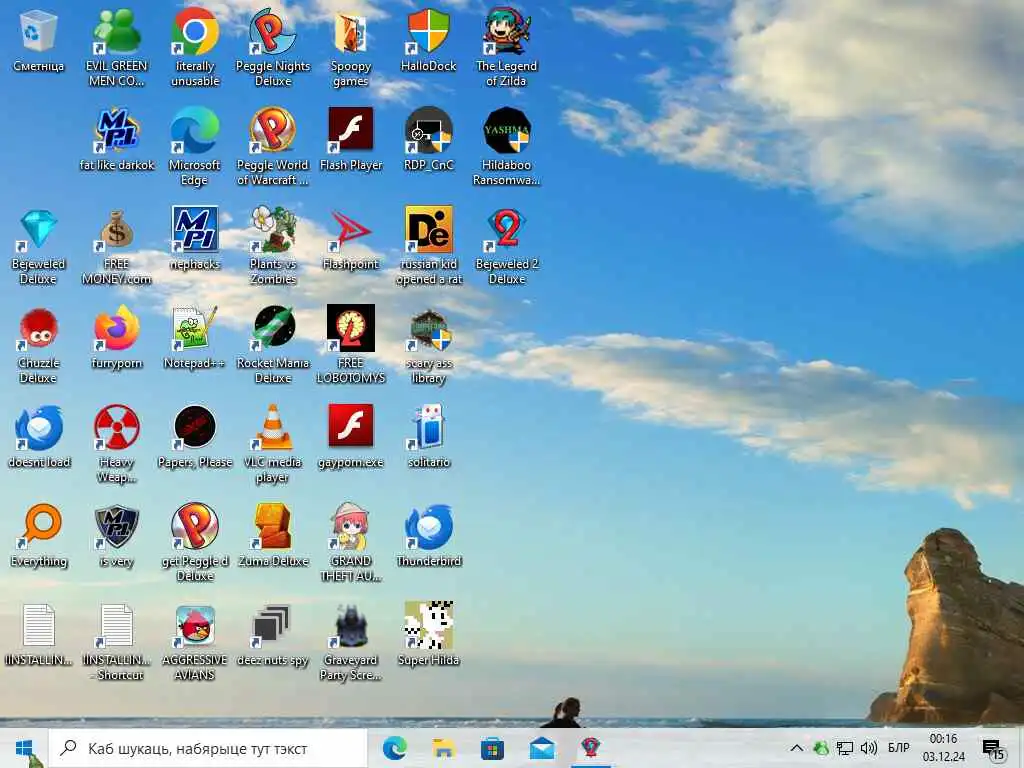The image size is (1024, 768).
Task: Select IINSTALLIN... - Shortcut file
Action: click(116, 643)
